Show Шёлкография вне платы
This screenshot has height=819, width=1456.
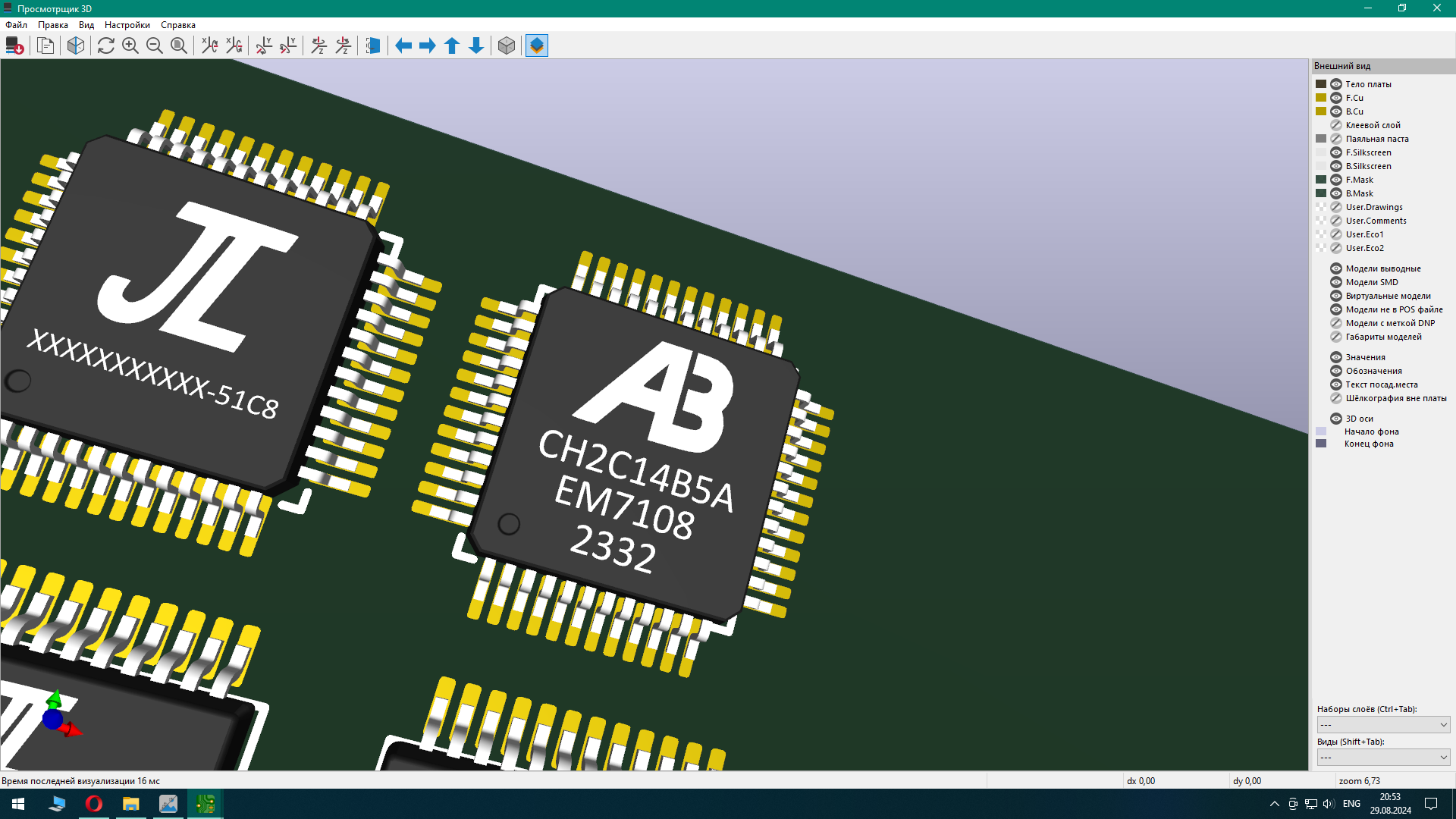[1336, 398]
